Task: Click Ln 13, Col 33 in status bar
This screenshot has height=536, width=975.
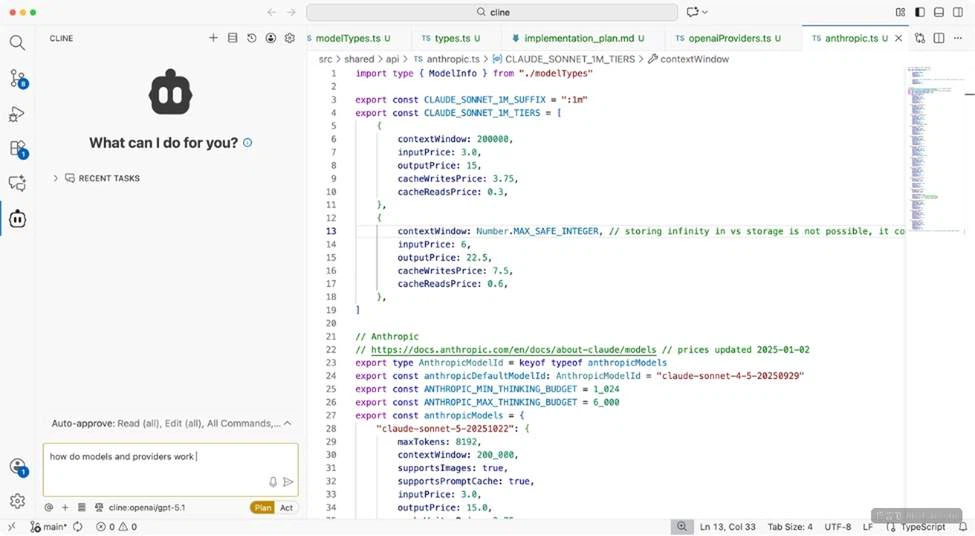Action: click(728, 527)
